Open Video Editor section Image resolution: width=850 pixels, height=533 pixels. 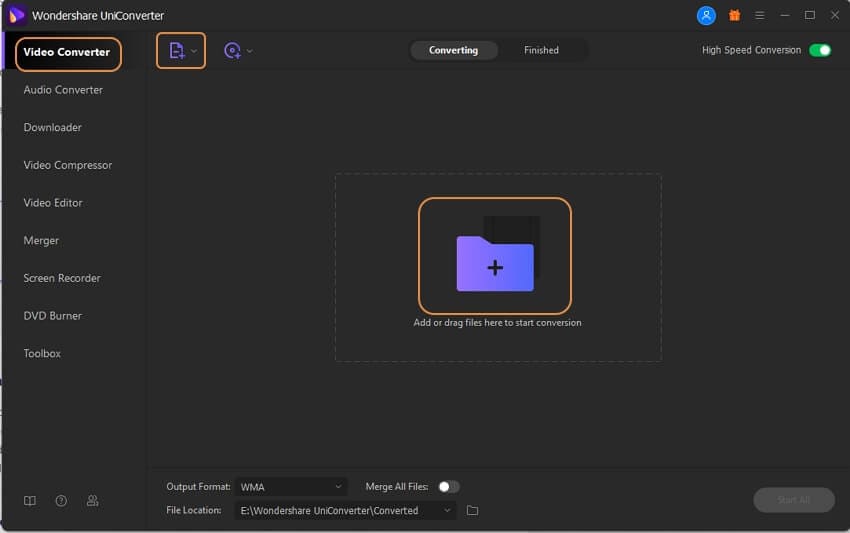tap(53, 203)
